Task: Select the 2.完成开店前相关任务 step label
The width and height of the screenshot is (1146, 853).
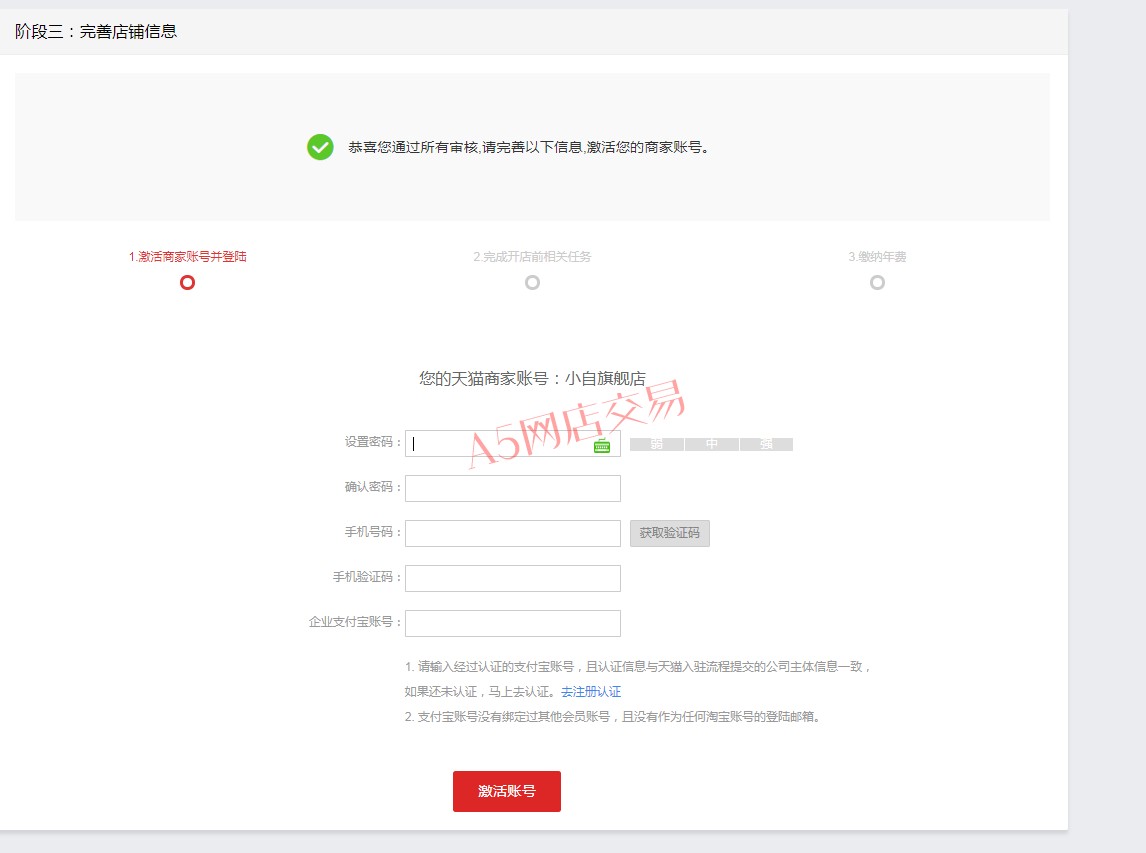Action: [x=532, y=257]
